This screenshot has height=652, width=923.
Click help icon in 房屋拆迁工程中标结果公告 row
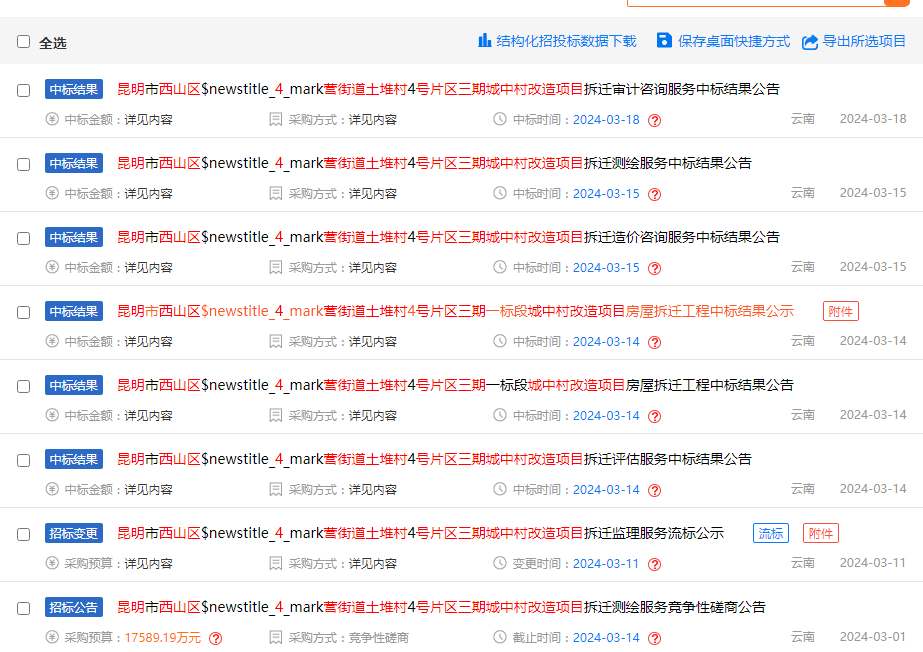(655, 417)
